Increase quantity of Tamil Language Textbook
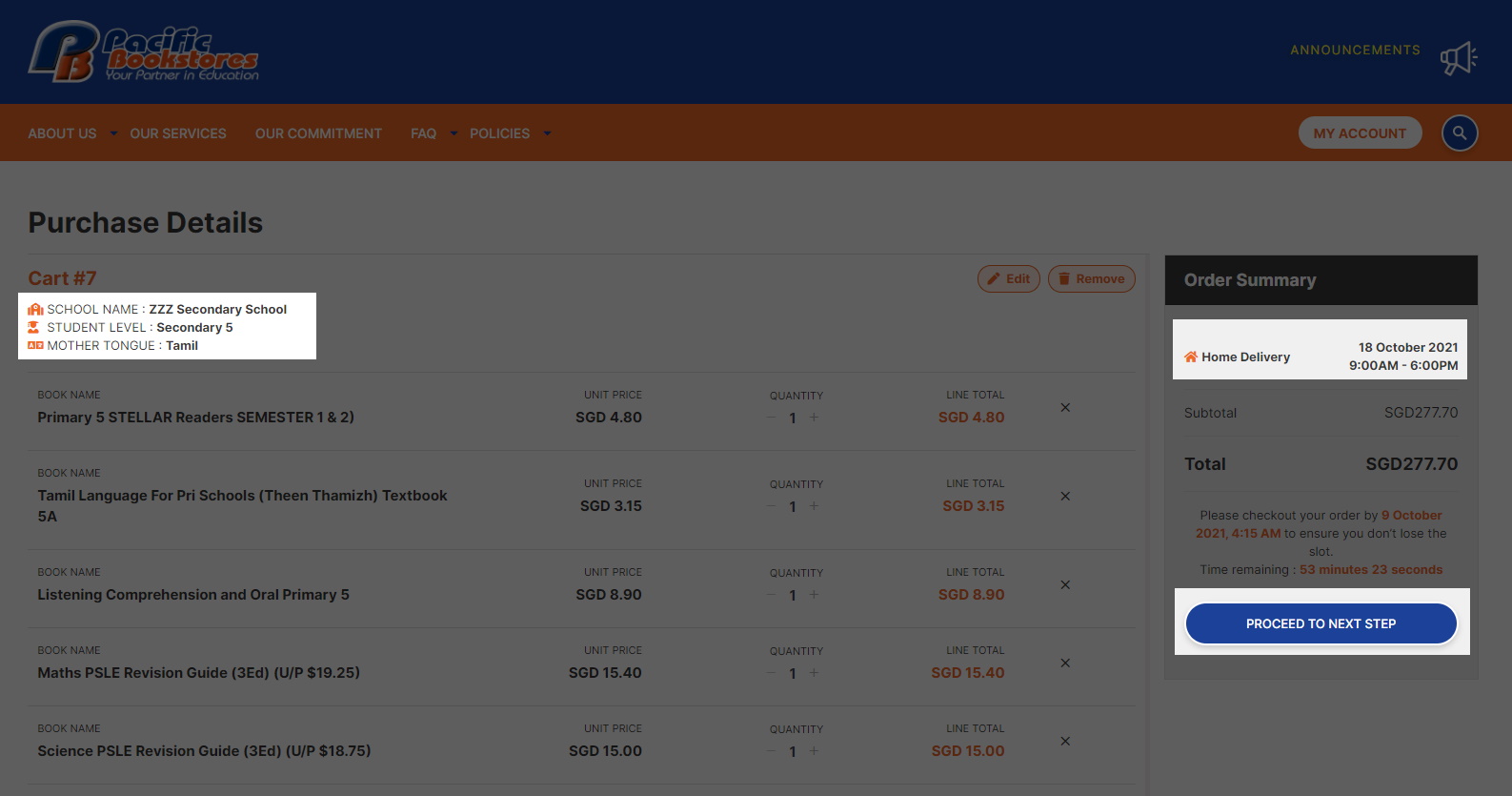 point(814,506)
